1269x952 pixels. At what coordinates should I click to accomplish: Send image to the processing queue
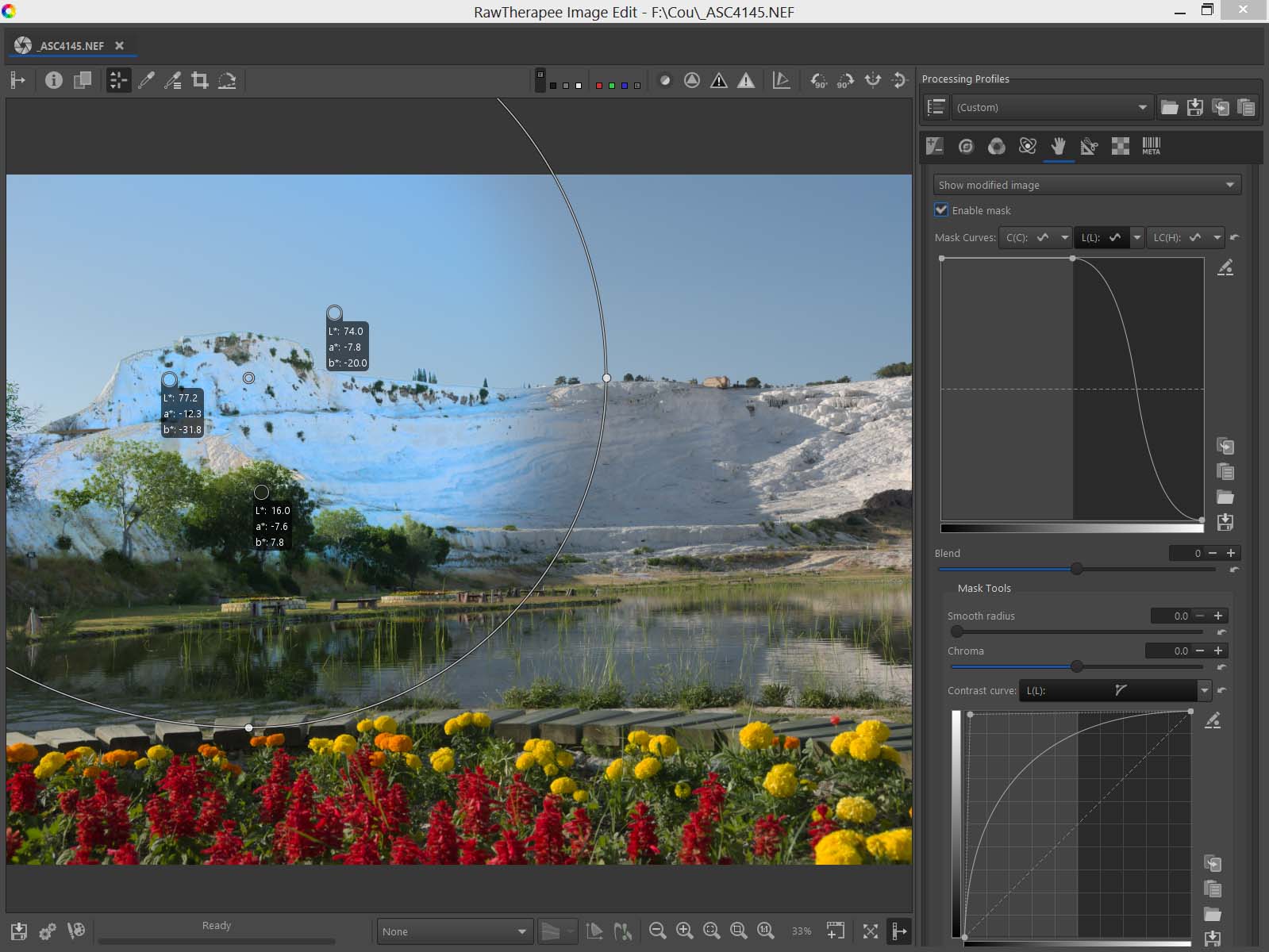(48, 931)
